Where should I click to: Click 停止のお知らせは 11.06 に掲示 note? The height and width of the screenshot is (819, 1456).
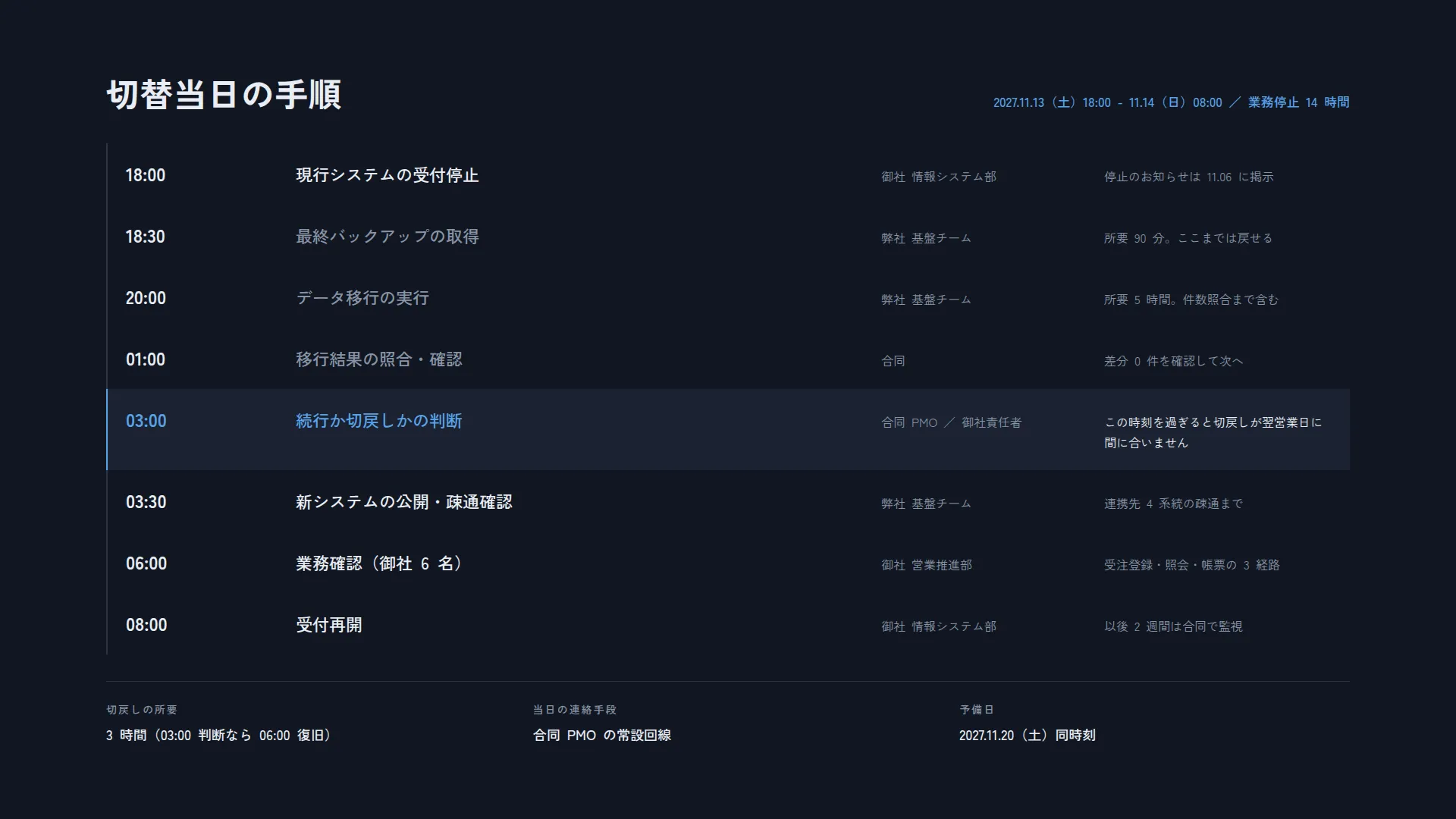pos(1188,177)
